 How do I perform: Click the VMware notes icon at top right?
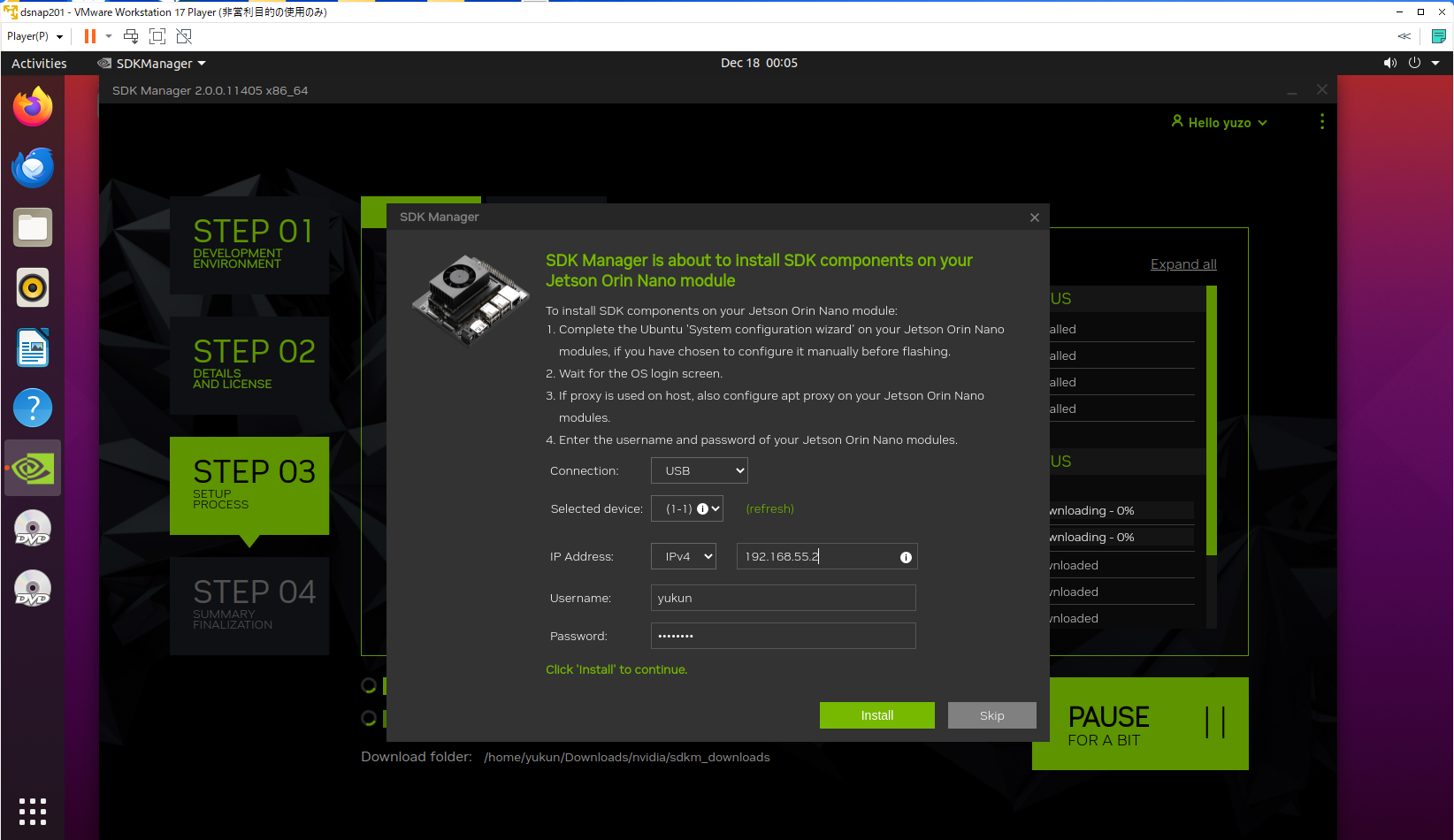point(1439,36)
